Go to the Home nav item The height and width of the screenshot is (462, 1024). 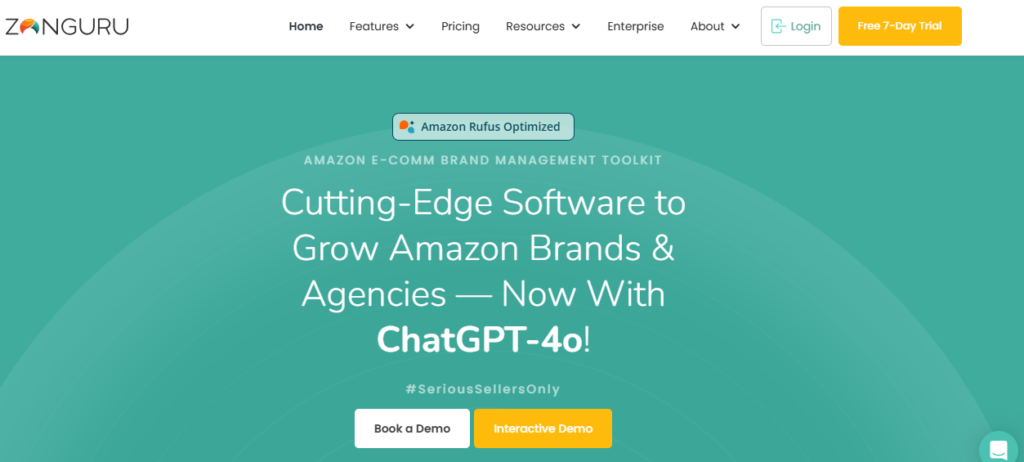coord(306,26)
